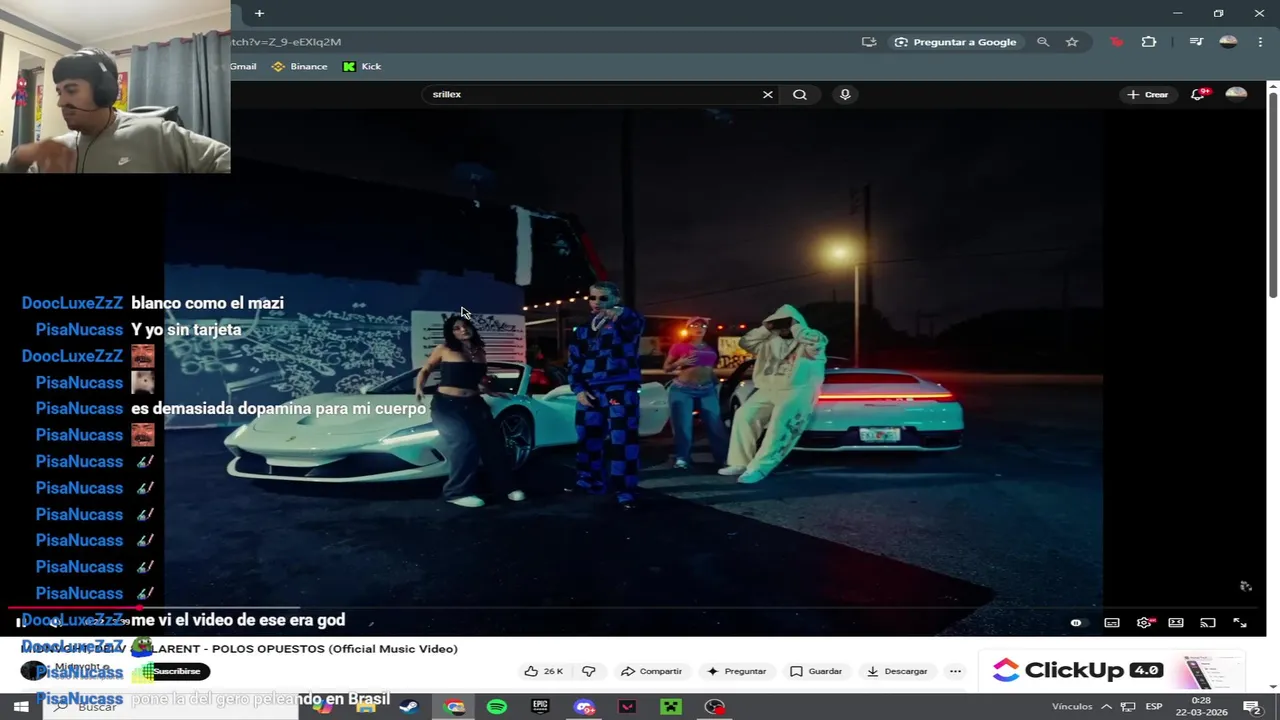The image size is (1280, 720).
Task: Click the YouTube search magnifier button
Action: [800, 94]
